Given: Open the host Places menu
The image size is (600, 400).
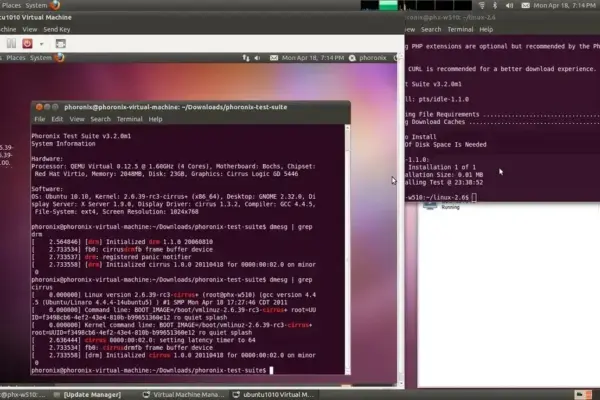Looking at the screenshot, I should pyautogui.click(x=11, y=5).
